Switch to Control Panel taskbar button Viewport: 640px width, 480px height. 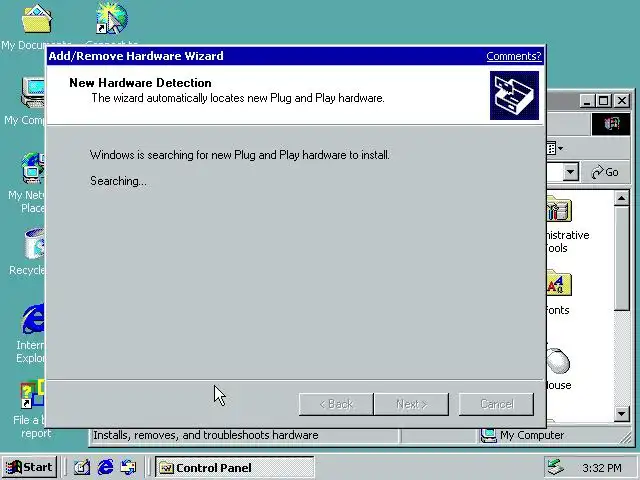click(235, 467)
